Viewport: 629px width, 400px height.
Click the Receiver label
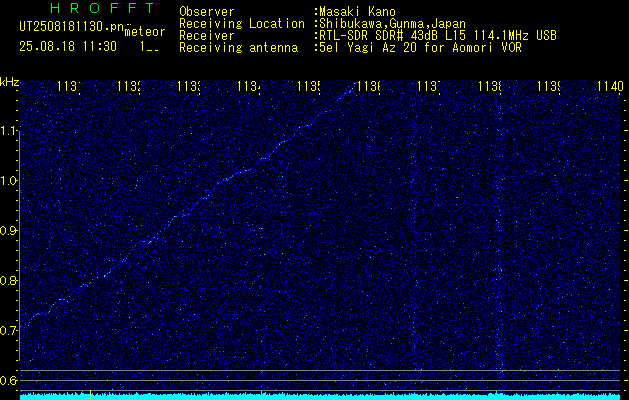click(207, 36)
